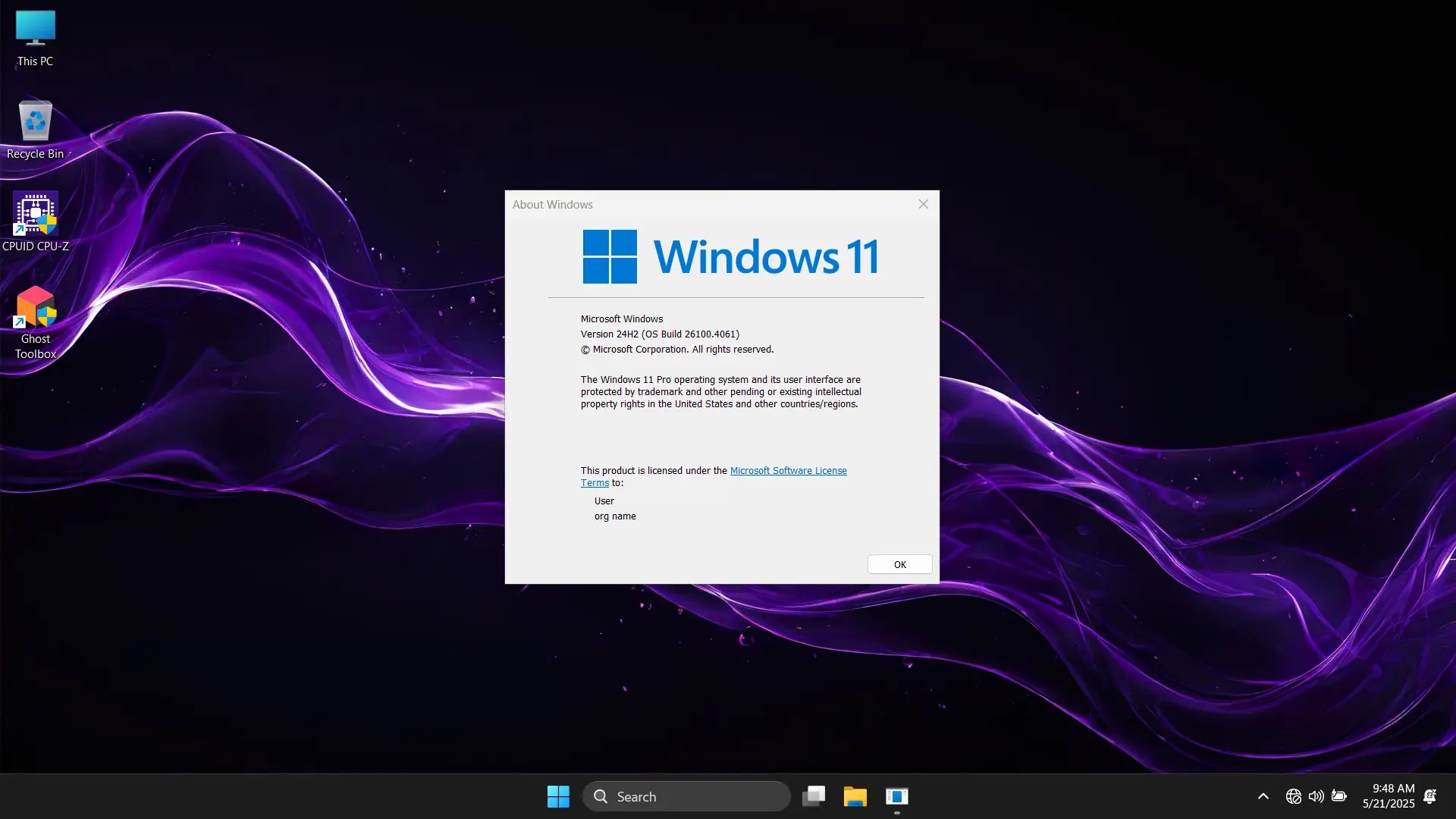The image size is (1456, 819).
Task: Click the Windows Start button
Action: (558, 796)
